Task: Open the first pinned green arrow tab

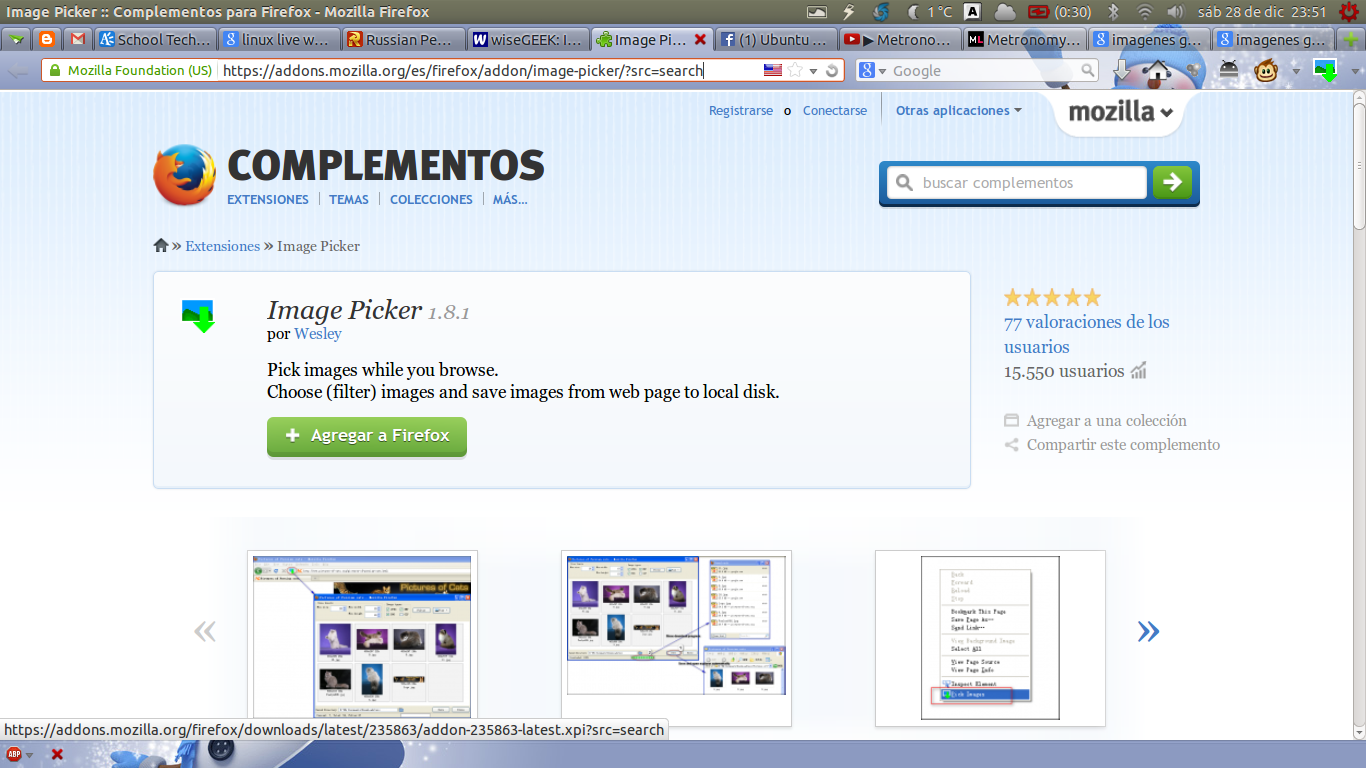Action: 15,40
